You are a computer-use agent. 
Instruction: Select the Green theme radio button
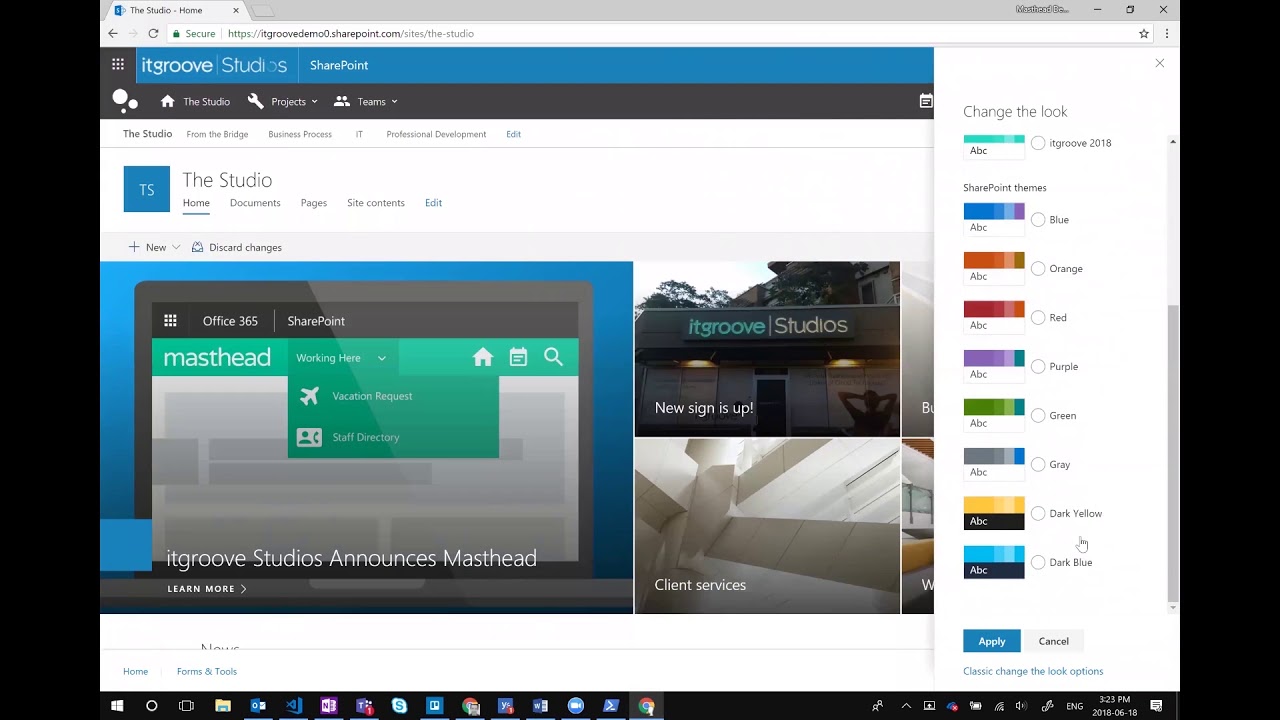[x=1038, y=415]
